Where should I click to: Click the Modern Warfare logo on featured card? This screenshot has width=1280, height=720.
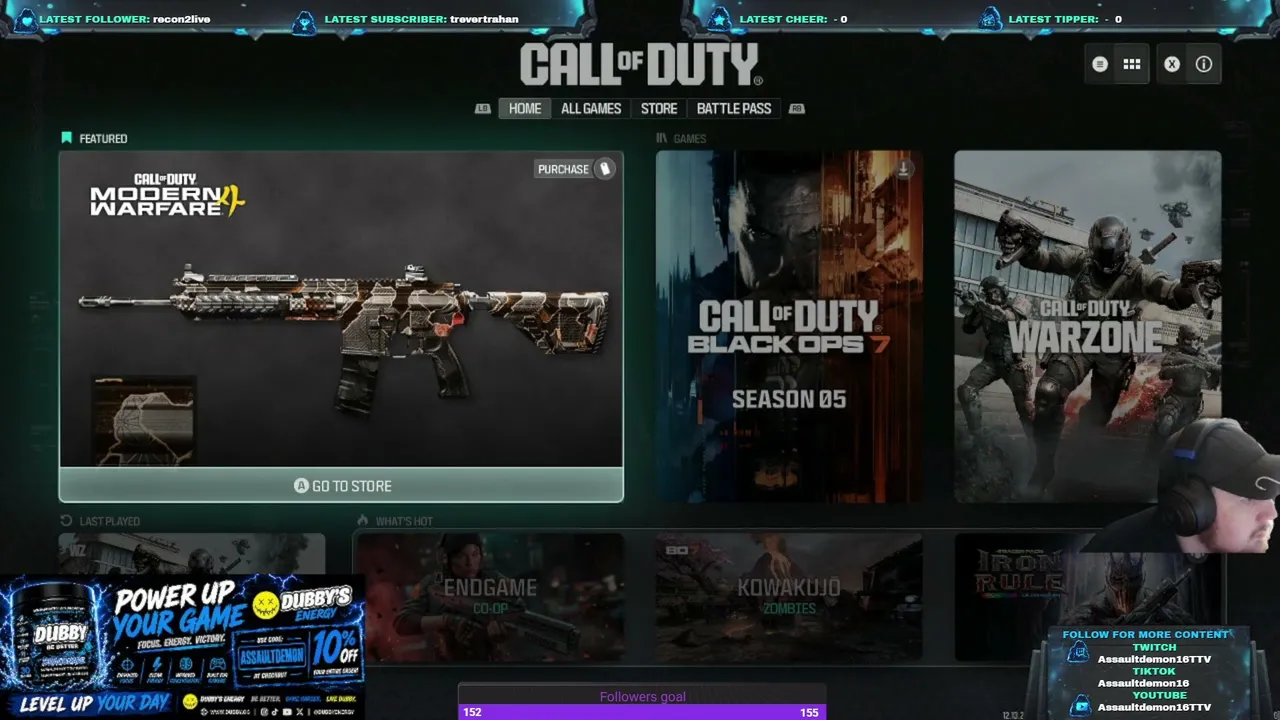click(167, 195)
